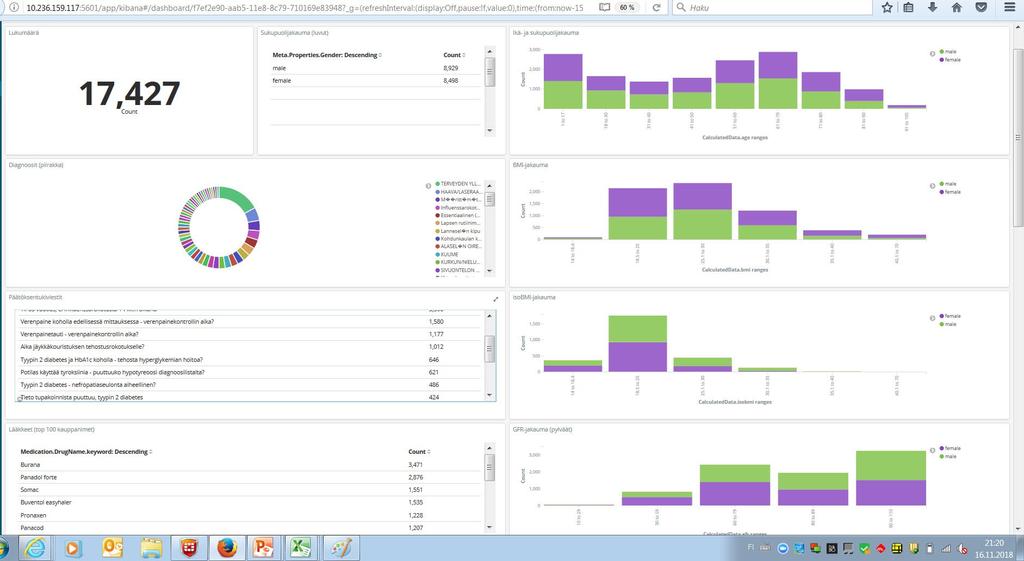
Task: Click the 'female' row in gender table
Action: coord(377,80)
